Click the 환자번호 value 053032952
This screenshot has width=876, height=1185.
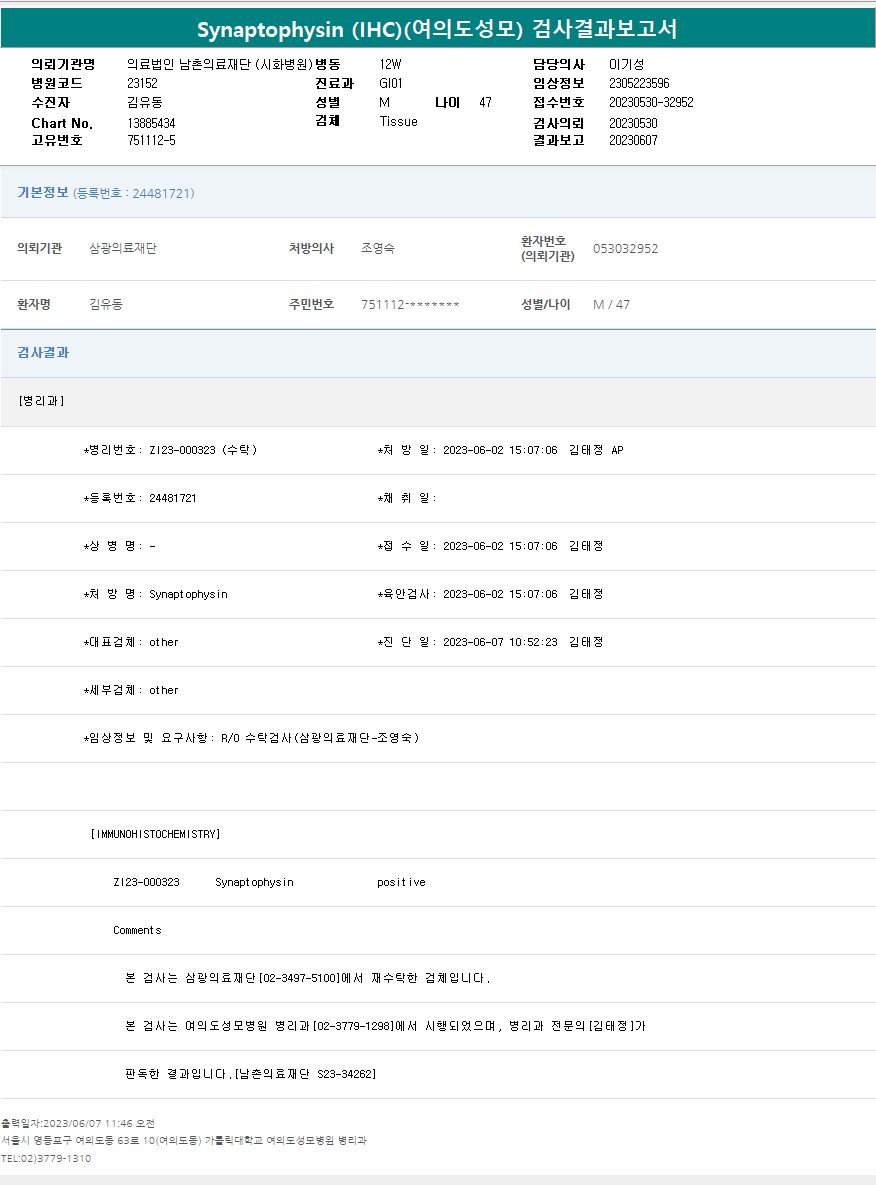point(625,248)
